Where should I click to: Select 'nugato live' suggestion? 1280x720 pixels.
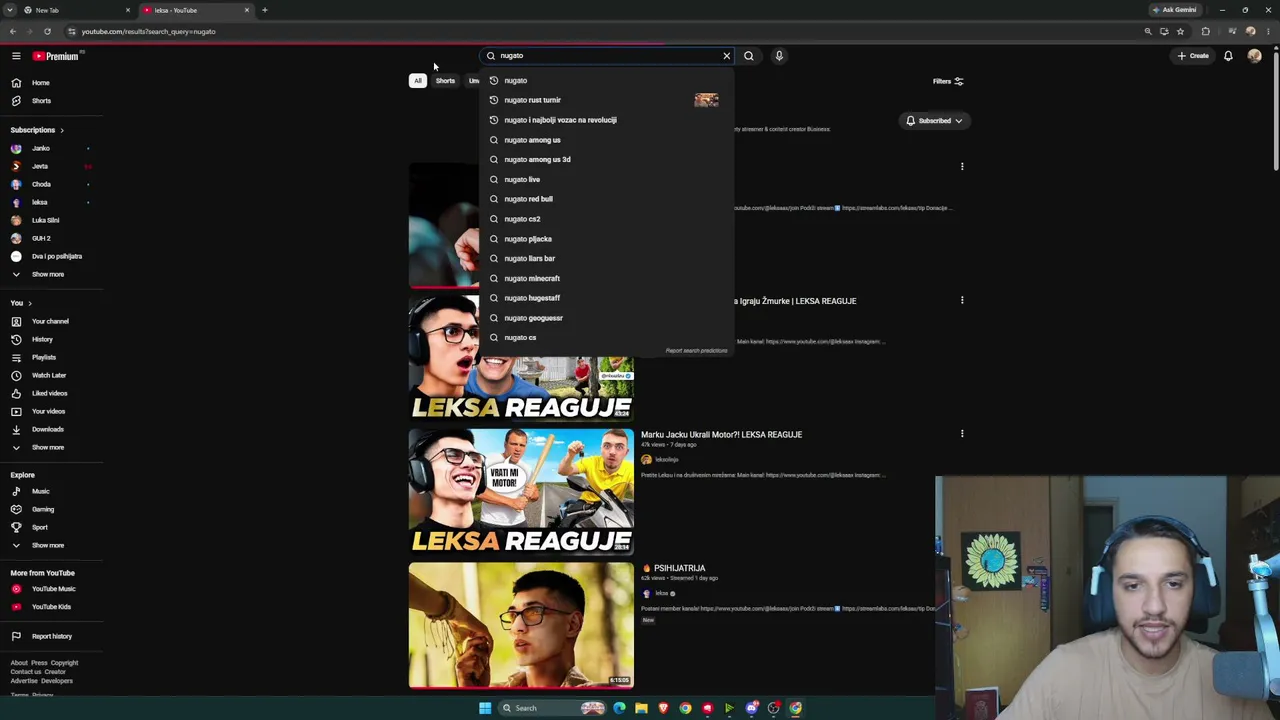coord(606,180)
